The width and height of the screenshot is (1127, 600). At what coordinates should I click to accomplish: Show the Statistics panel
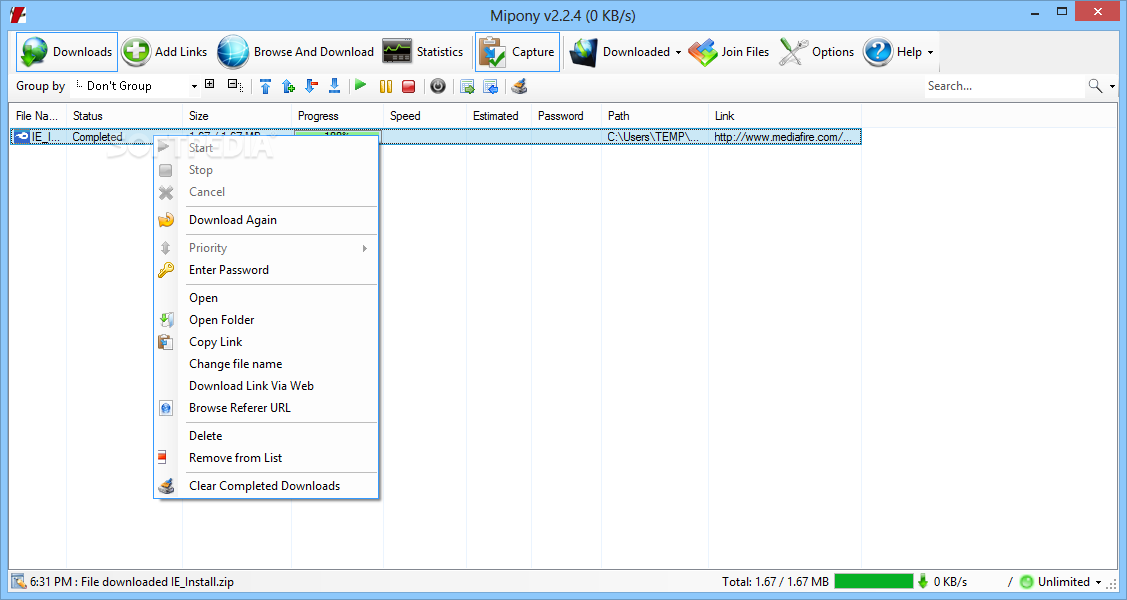point(423,52)
